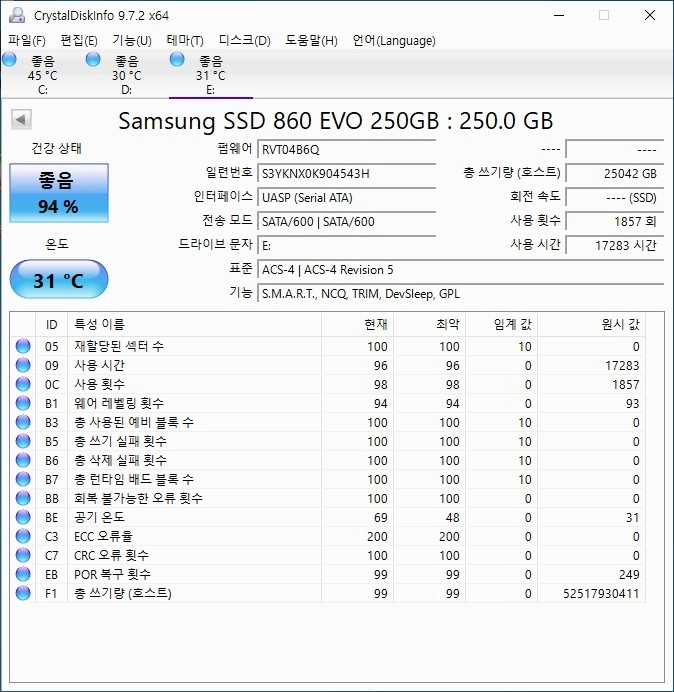
Task: Open the 디스크(D) menu
Action: point(244,41)
